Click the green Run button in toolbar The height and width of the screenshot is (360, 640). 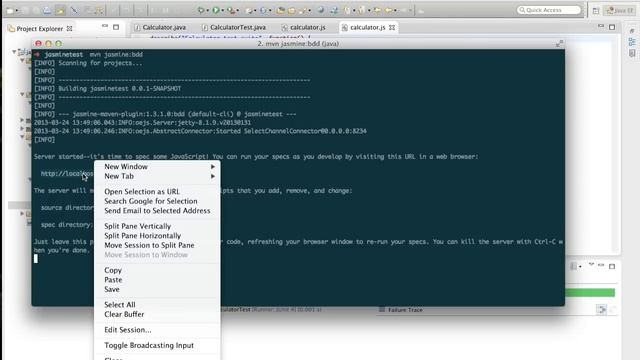click(216, 10)
